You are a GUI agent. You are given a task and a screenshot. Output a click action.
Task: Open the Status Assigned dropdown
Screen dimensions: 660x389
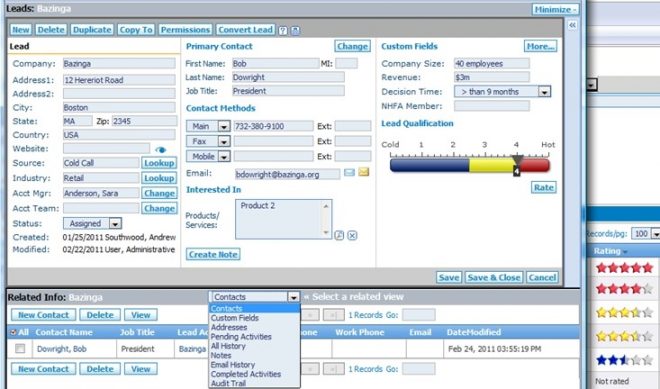tap(115, 224)
